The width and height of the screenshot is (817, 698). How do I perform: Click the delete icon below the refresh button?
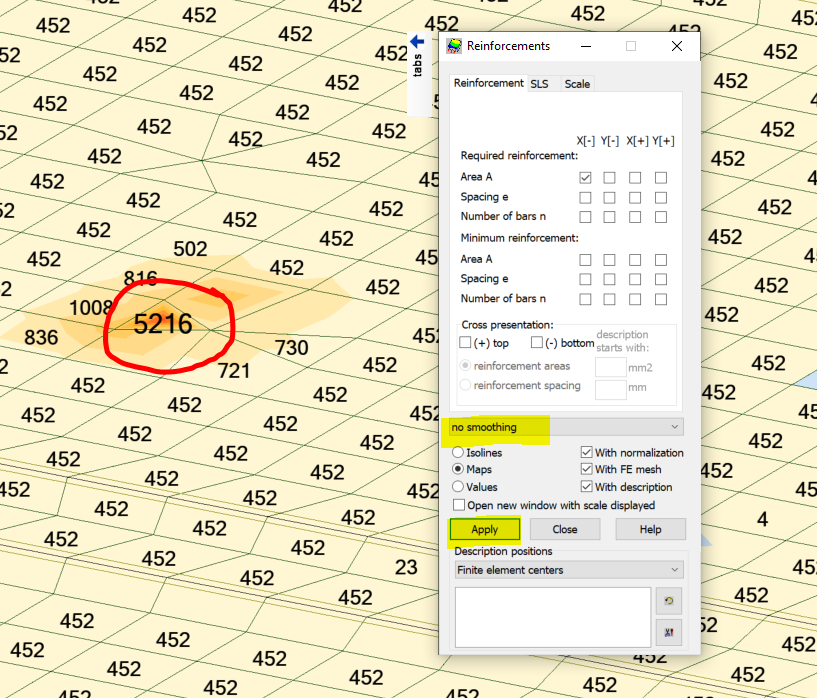[x=669, y=632]
